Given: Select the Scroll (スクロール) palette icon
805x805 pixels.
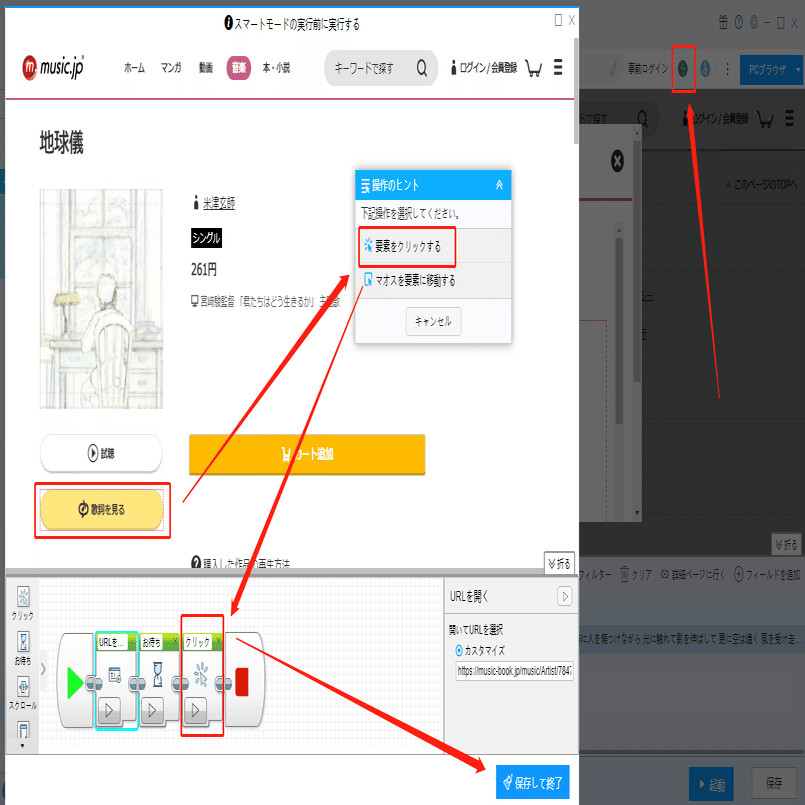Looking at the screenshot, I should click(x=23, y=686).
